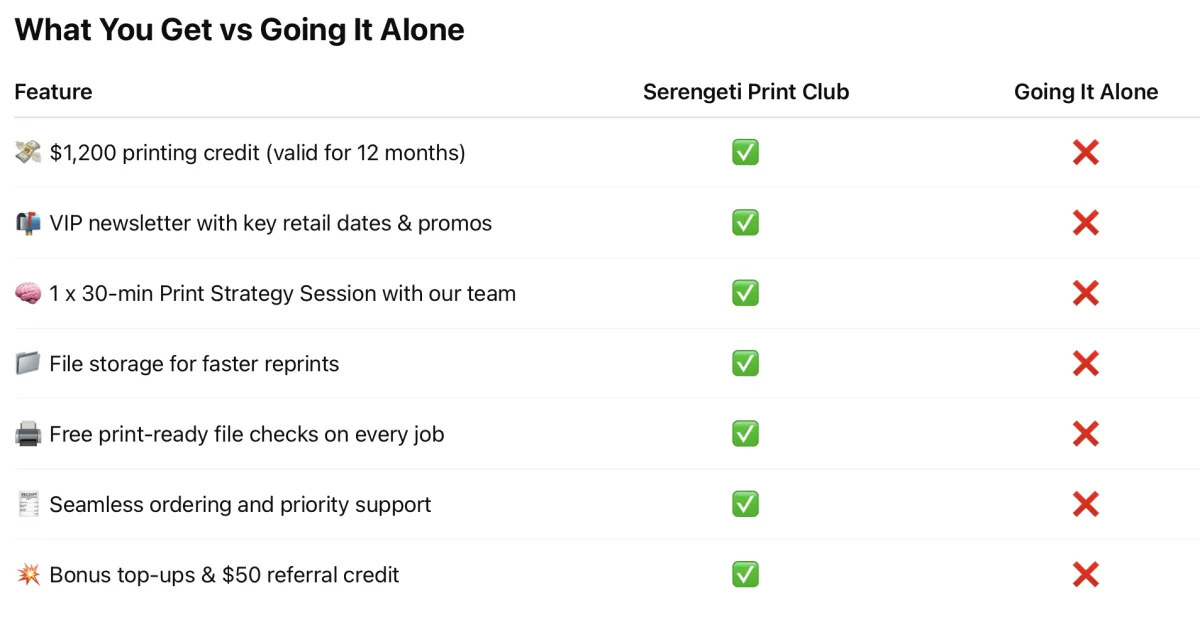The width and height of the screenshot is (1200, 642).
Task: Click the receipt emoji beside Seamless ordering
Action: [28, 505]
